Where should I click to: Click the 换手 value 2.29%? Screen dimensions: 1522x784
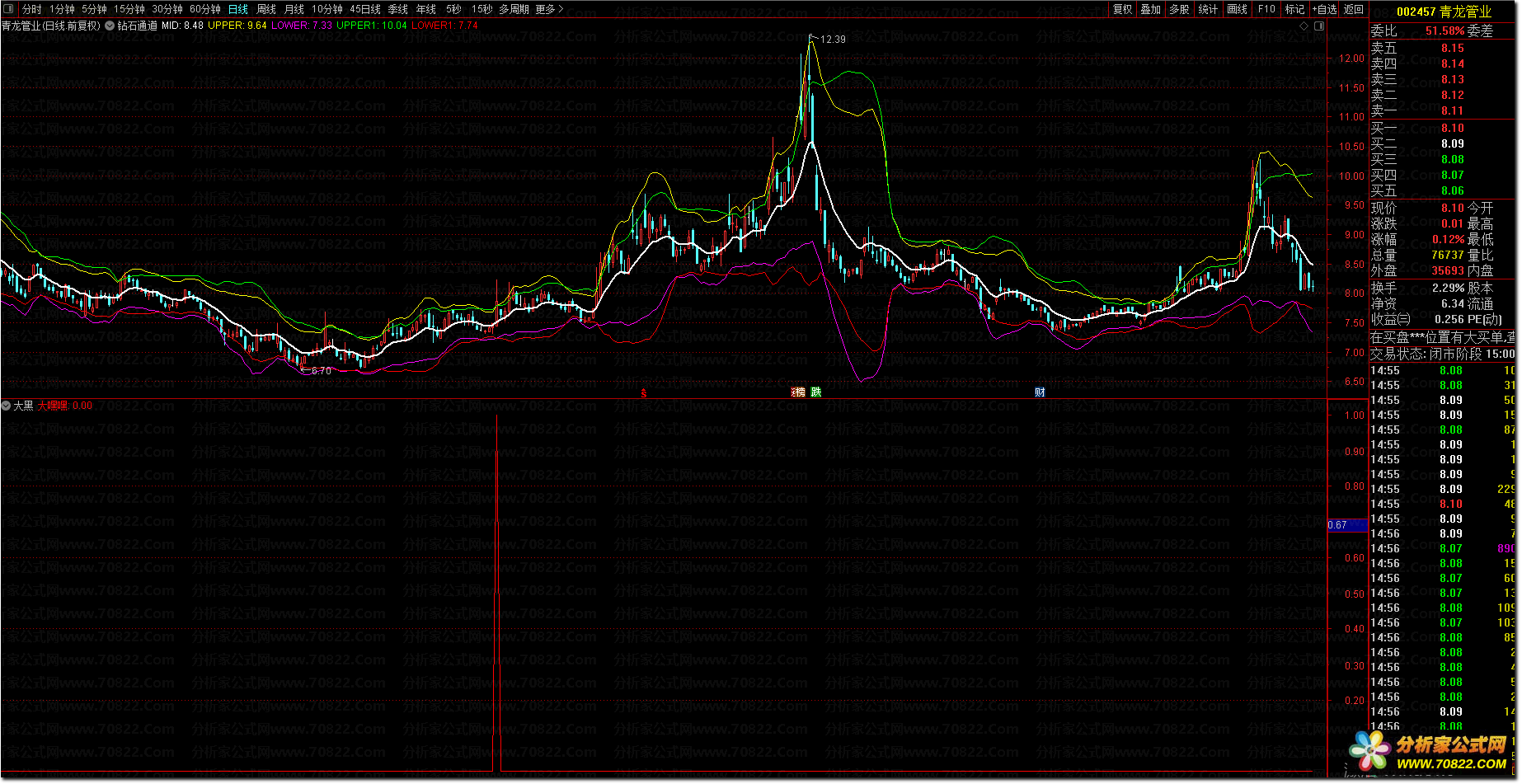click(1449, 288)
